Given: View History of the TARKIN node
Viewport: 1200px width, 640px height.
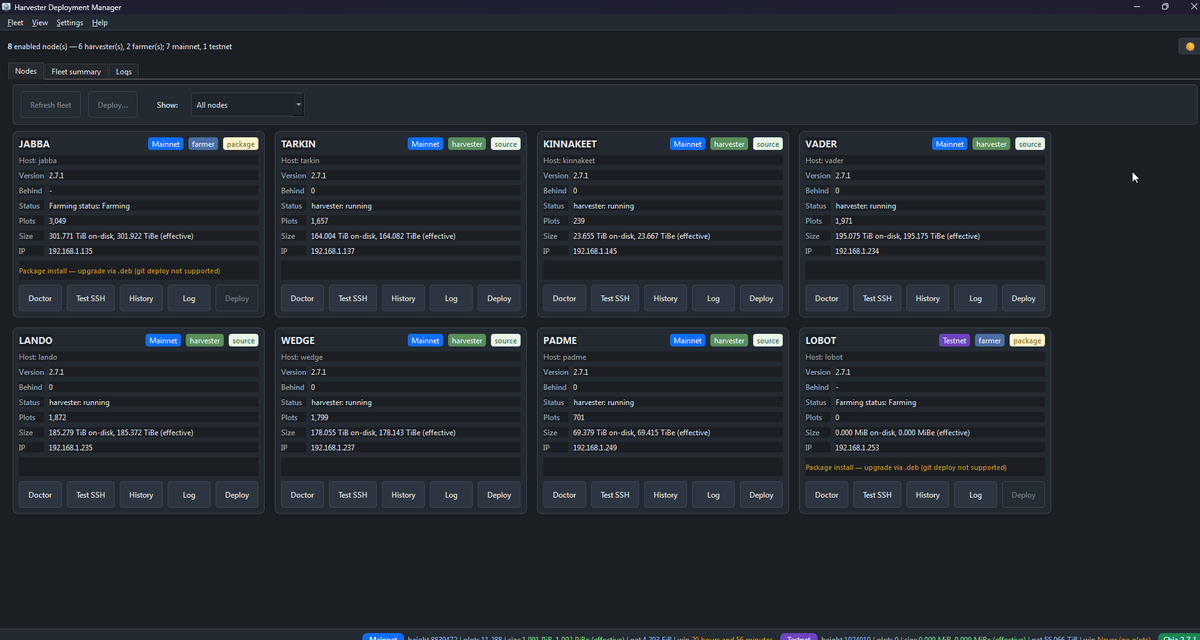Looking at the screenshot, I should coord(403,298).
